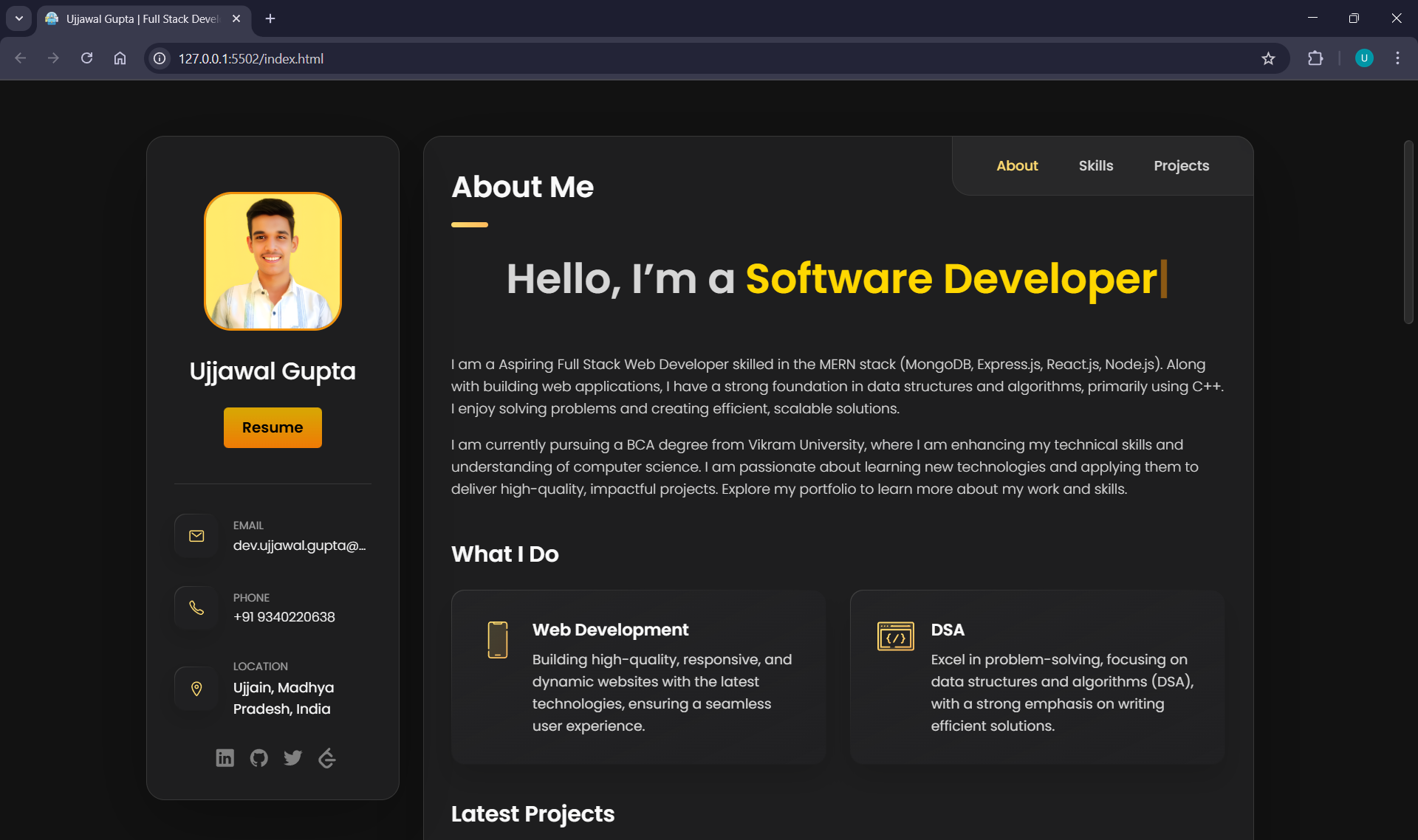The height and width of the screenshot is (840, 1418).
Task: Click the About Me heading
Action: click(522, 187)
